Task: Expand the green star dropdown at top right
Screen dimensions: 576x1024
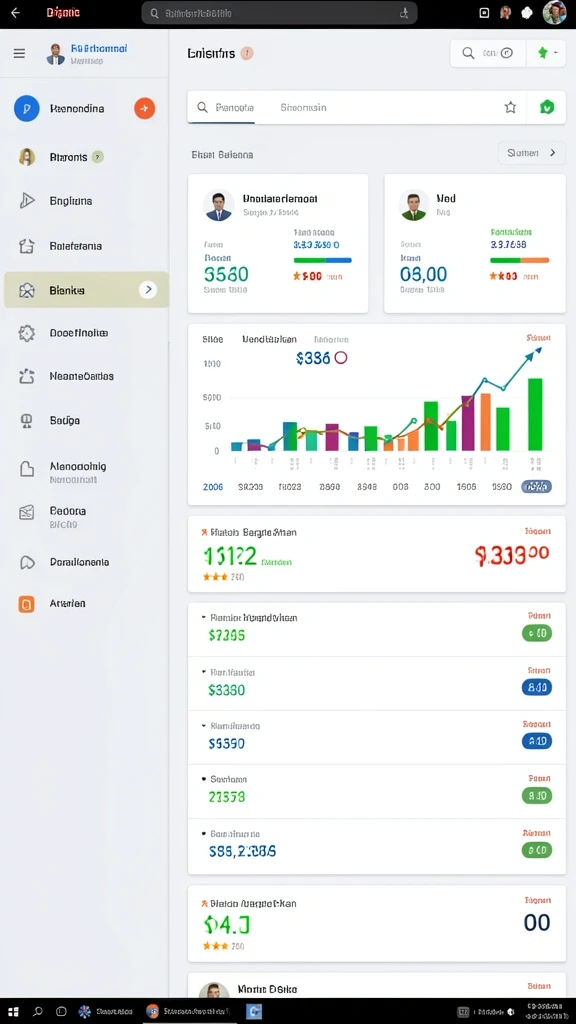Action: click(x=546, y=54)
